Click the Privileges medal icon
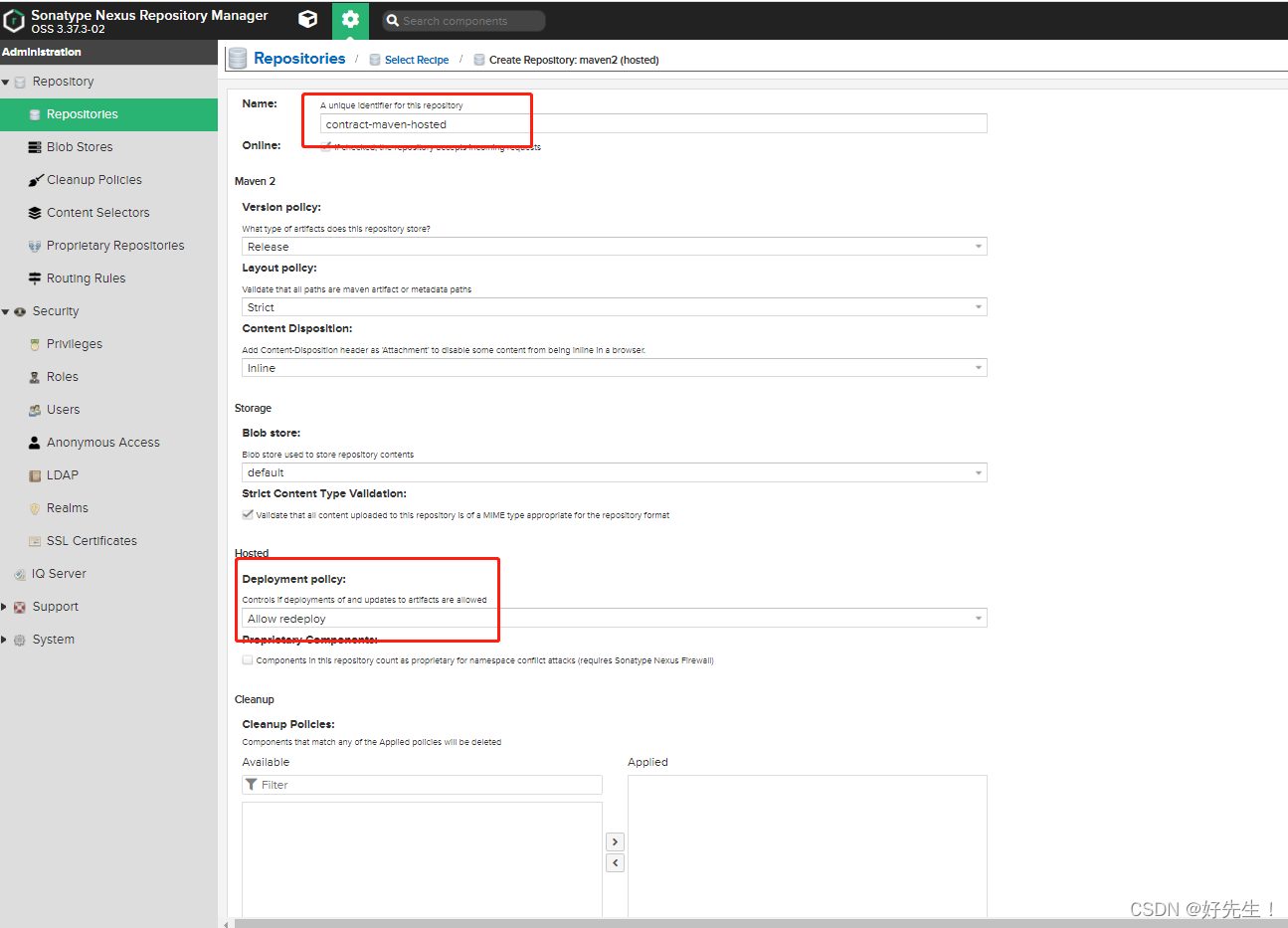Viewport: 1288px width, 928px height. pyautogui.click(x=35, y=344)
